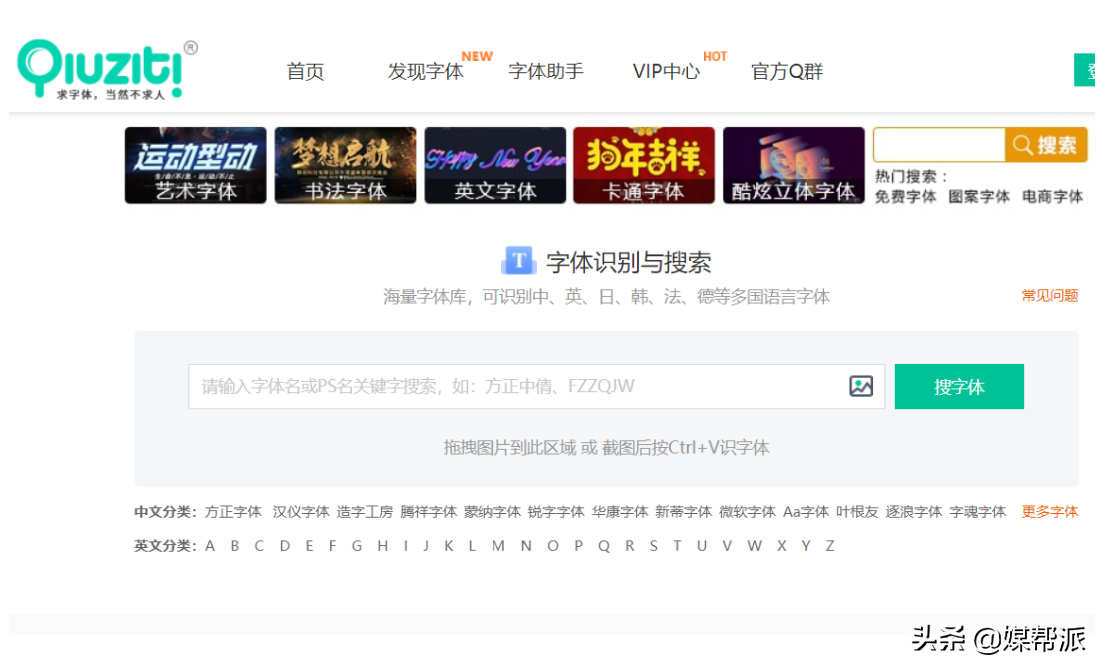Focus the top-right orange search field
Viewport: 1105px width, 672px height.
[x=939, y=145]
